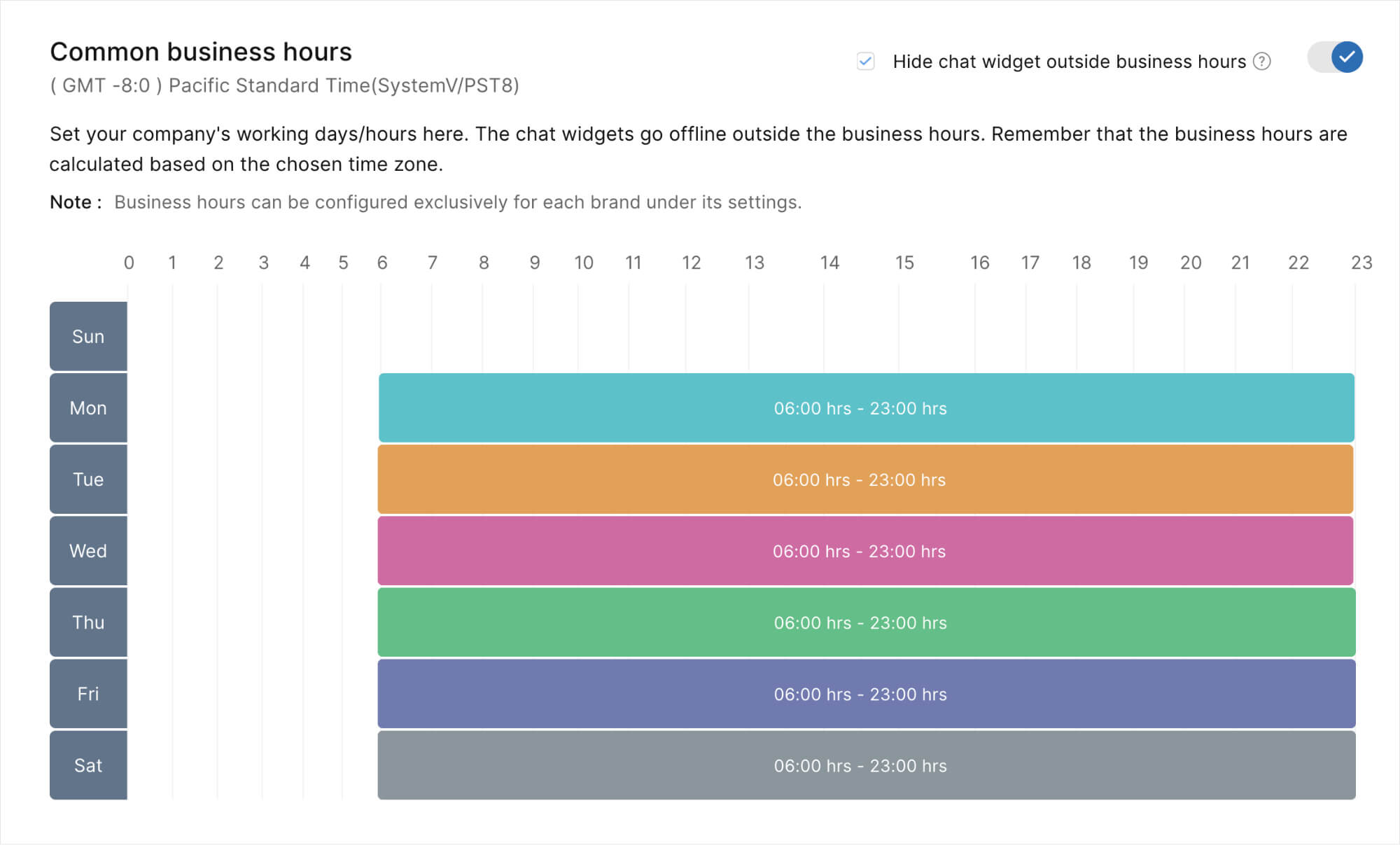Click the Sat day label on left
The height and width of the screenshot is (845, 1400).
[88, 766]
